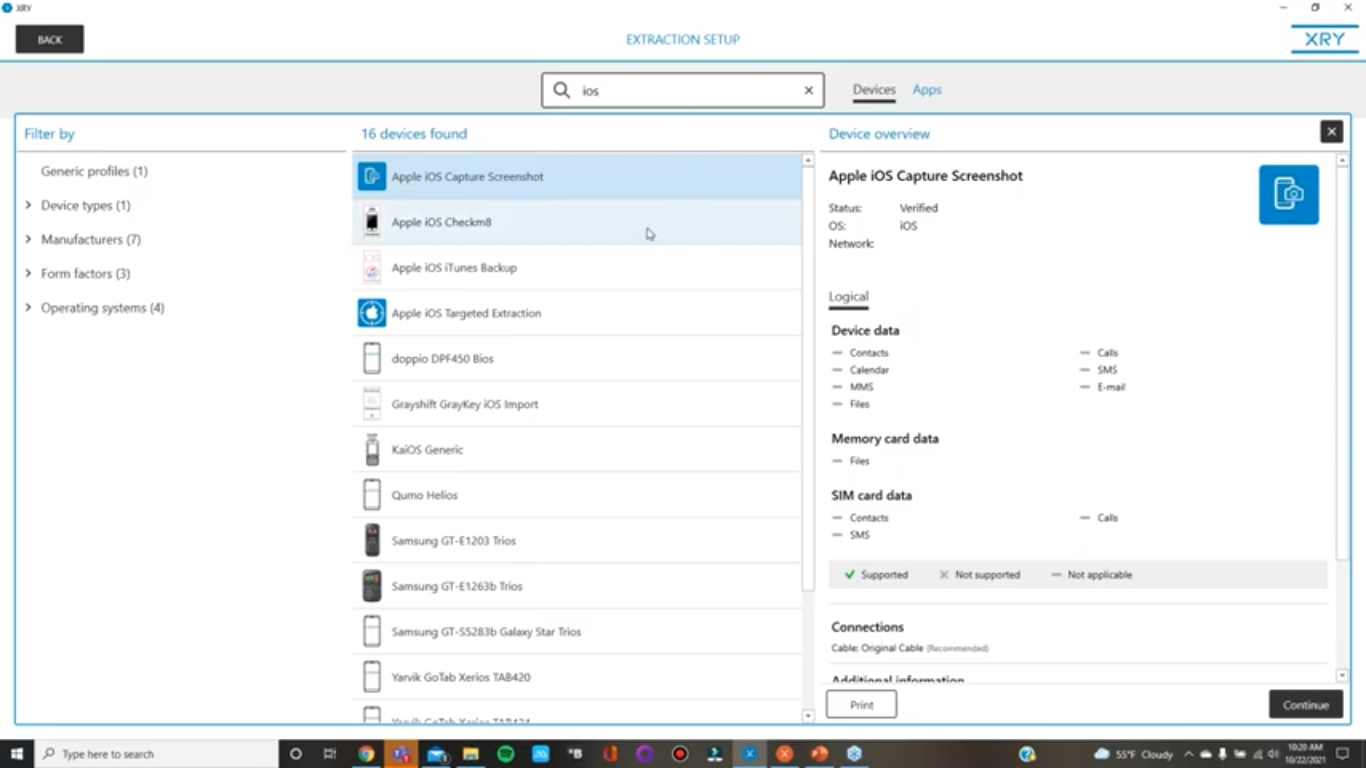Expand the Manufacturers filter
This screenshot has height=768, width=1366.
(28, 239)
